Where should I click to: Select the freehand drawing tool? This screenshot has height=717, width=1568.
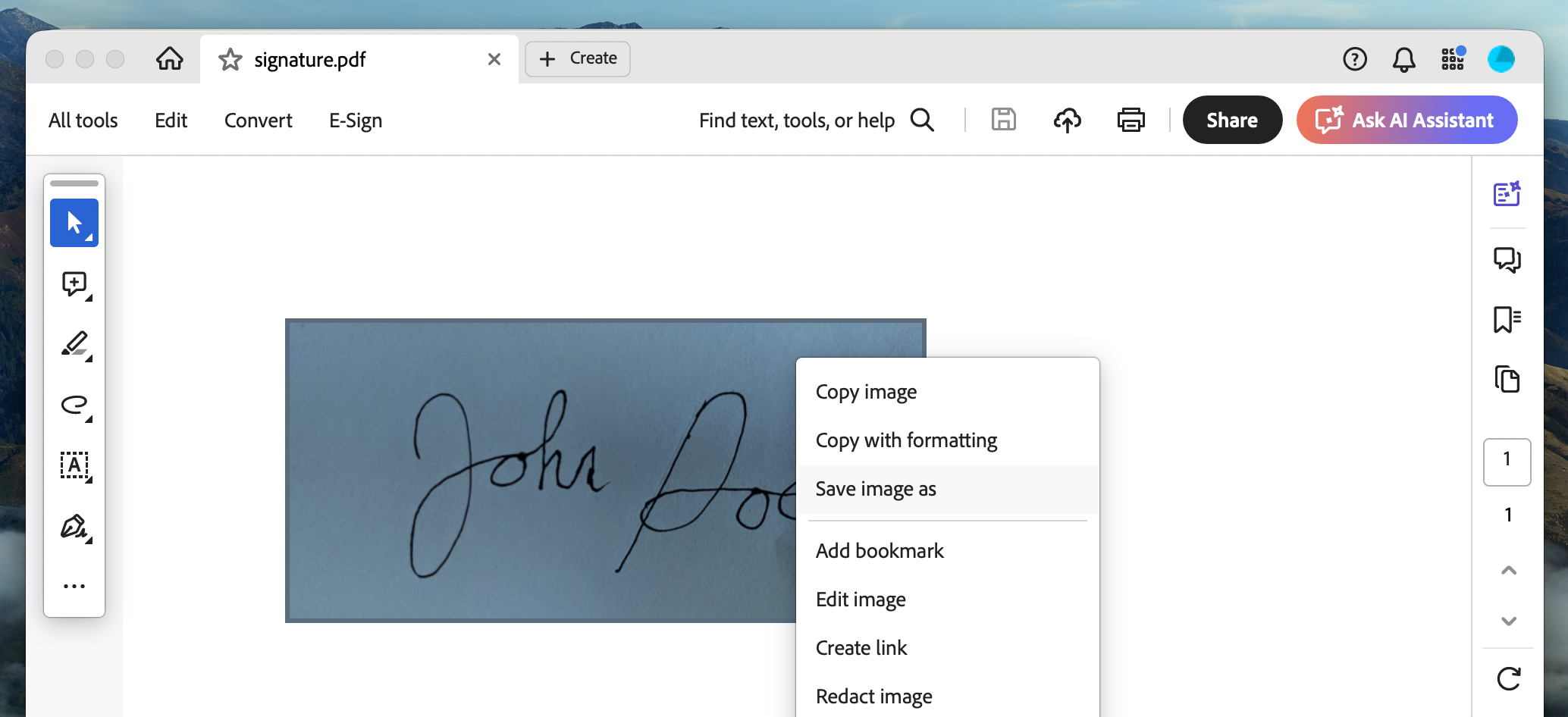click(74, 405)
